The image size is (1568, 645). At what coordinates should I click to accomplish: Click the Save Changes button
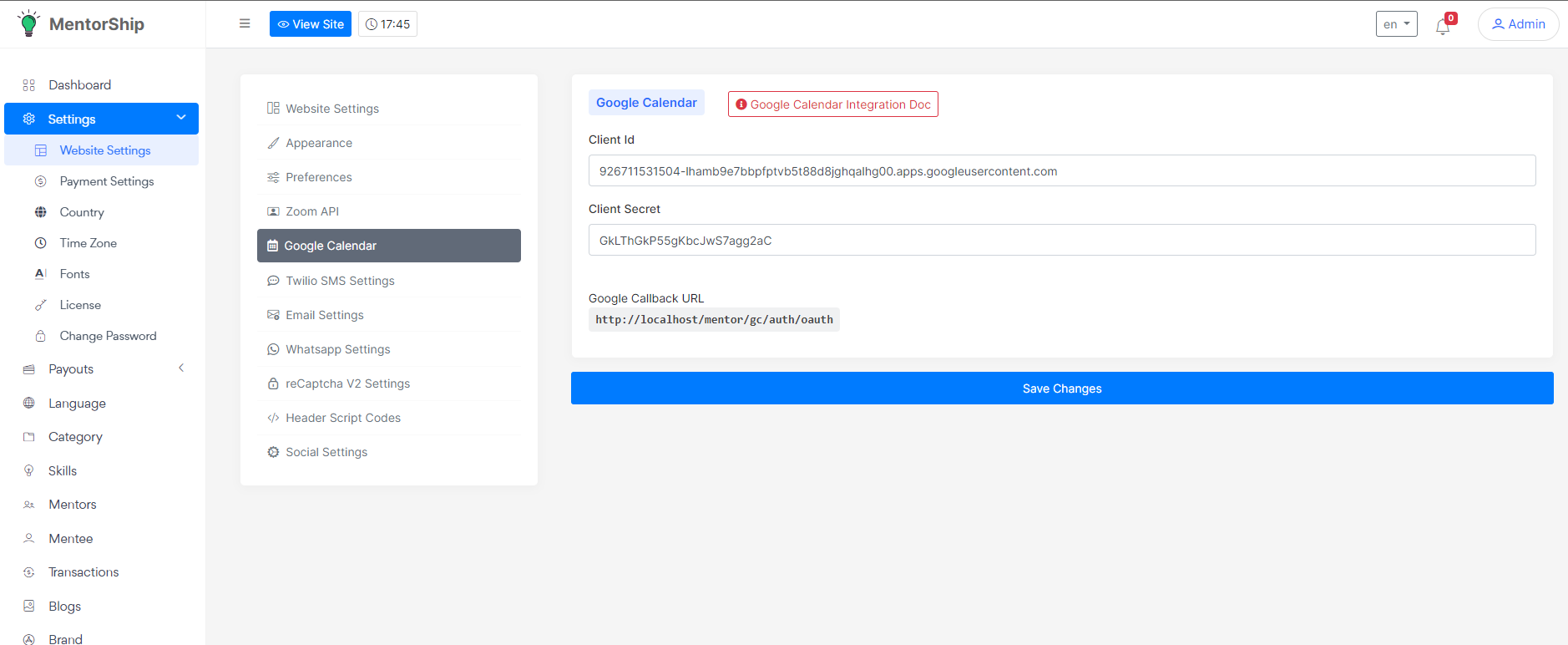[1062, 389]
